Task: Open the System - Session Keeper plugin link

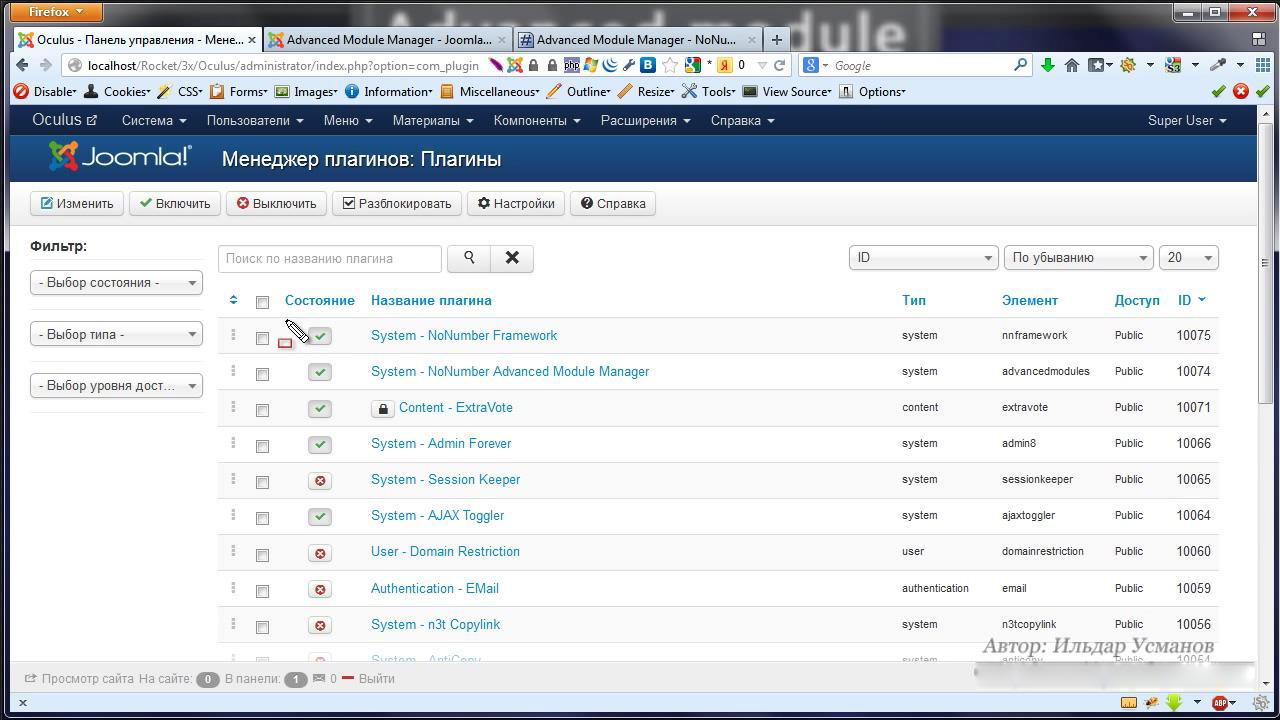Action: tap(445, 479)
